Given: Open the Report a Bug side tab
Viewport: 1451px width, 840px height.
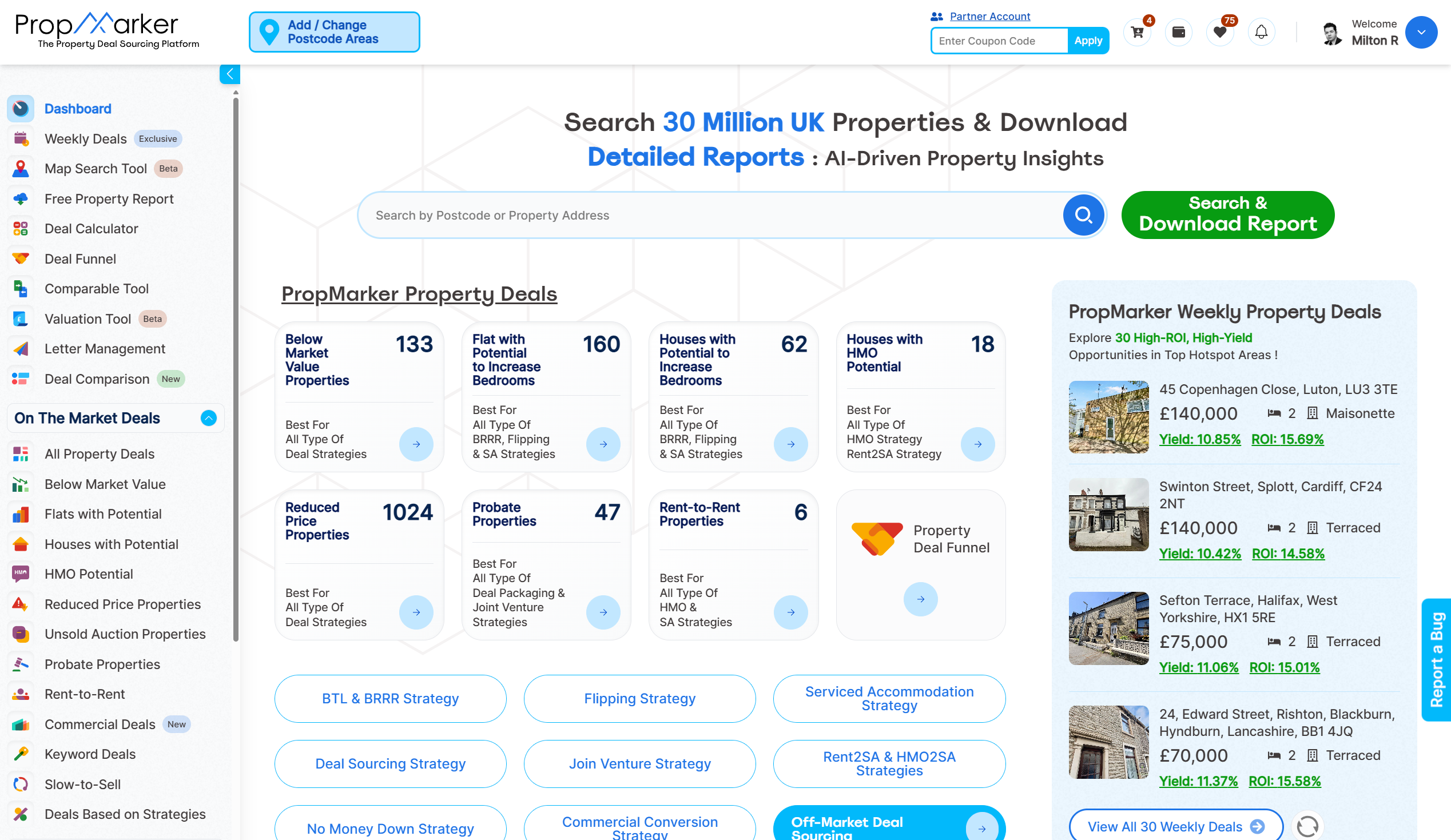Looking at the screenshot, I should click(1436, 660).
